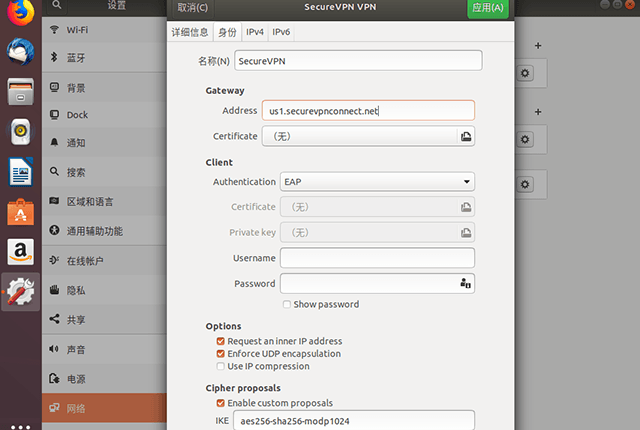Click third gear icon in Network panel

pos(525,184)
